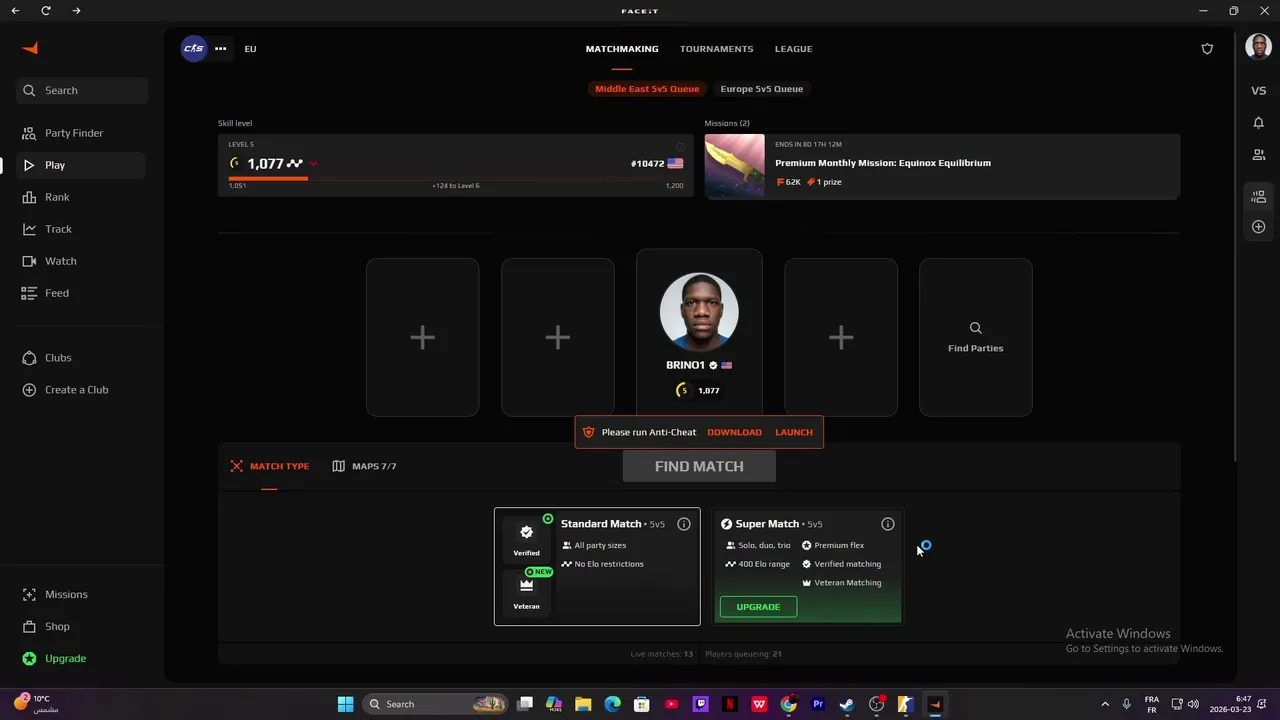Click the Find Parties card
Viewport: 1280px width, 720px height.
[976, 337]
